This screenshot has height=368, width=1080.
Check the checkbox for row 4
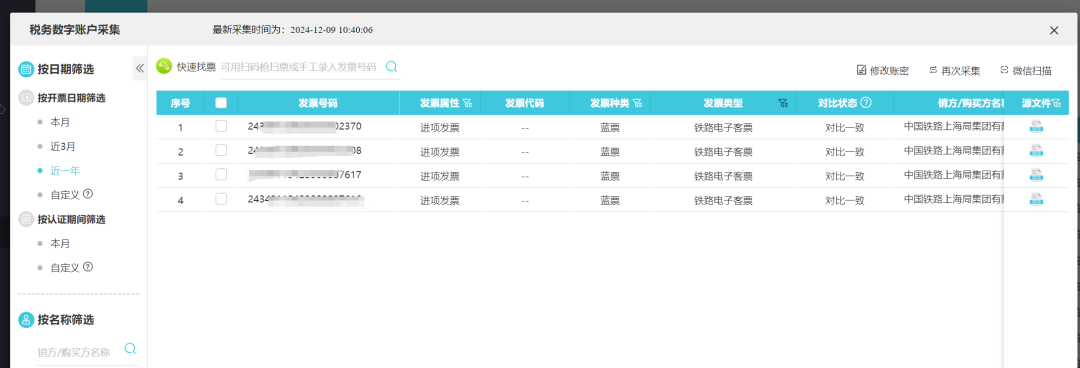[221, 199]
